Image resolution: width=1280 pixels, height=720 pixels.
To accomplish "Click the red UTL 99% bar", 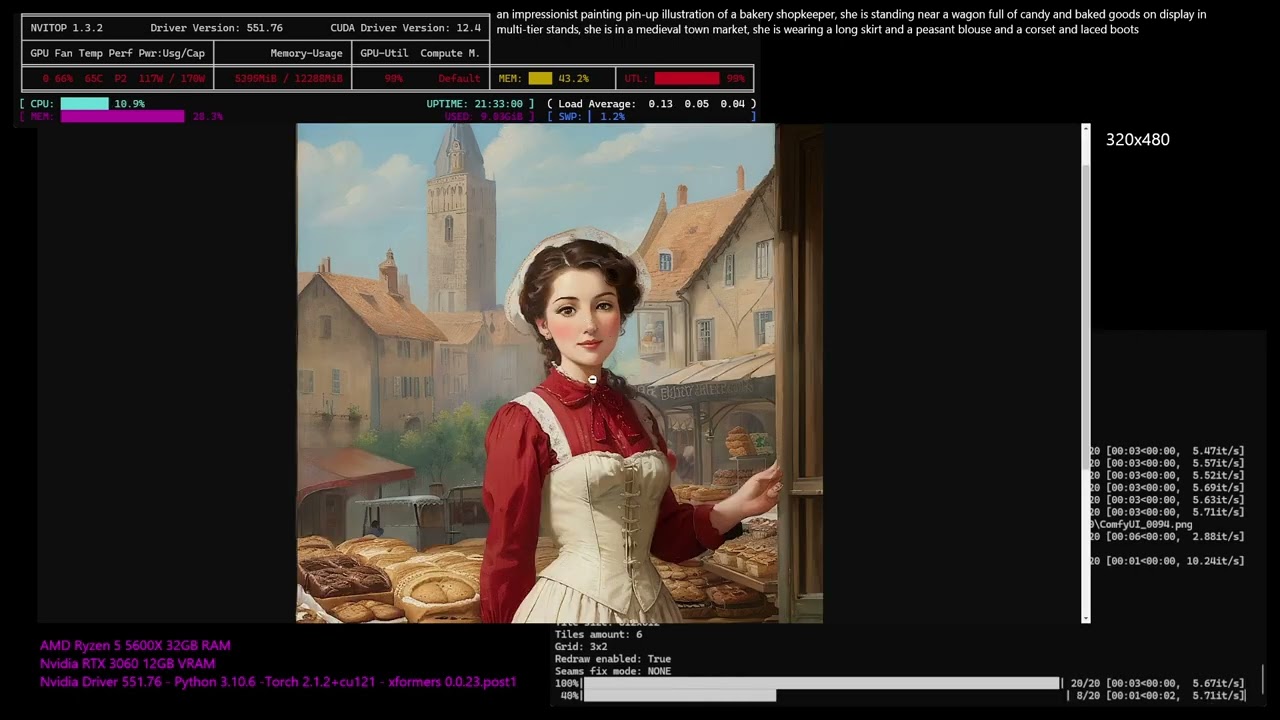I will [x=686, y=78].
